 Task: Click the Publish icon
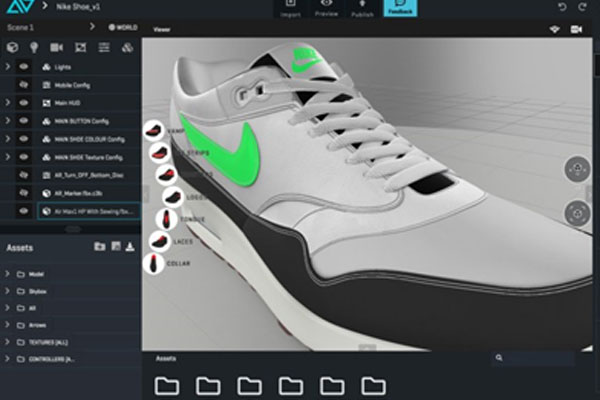364,9
